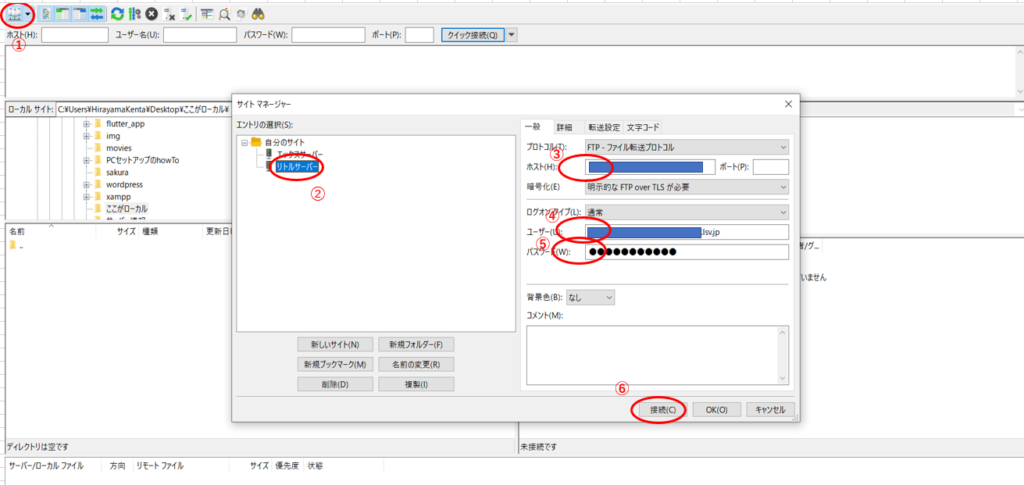Open the directory listing filters icon
This screenshot has height=485, width=1024.
pos(206,13)
